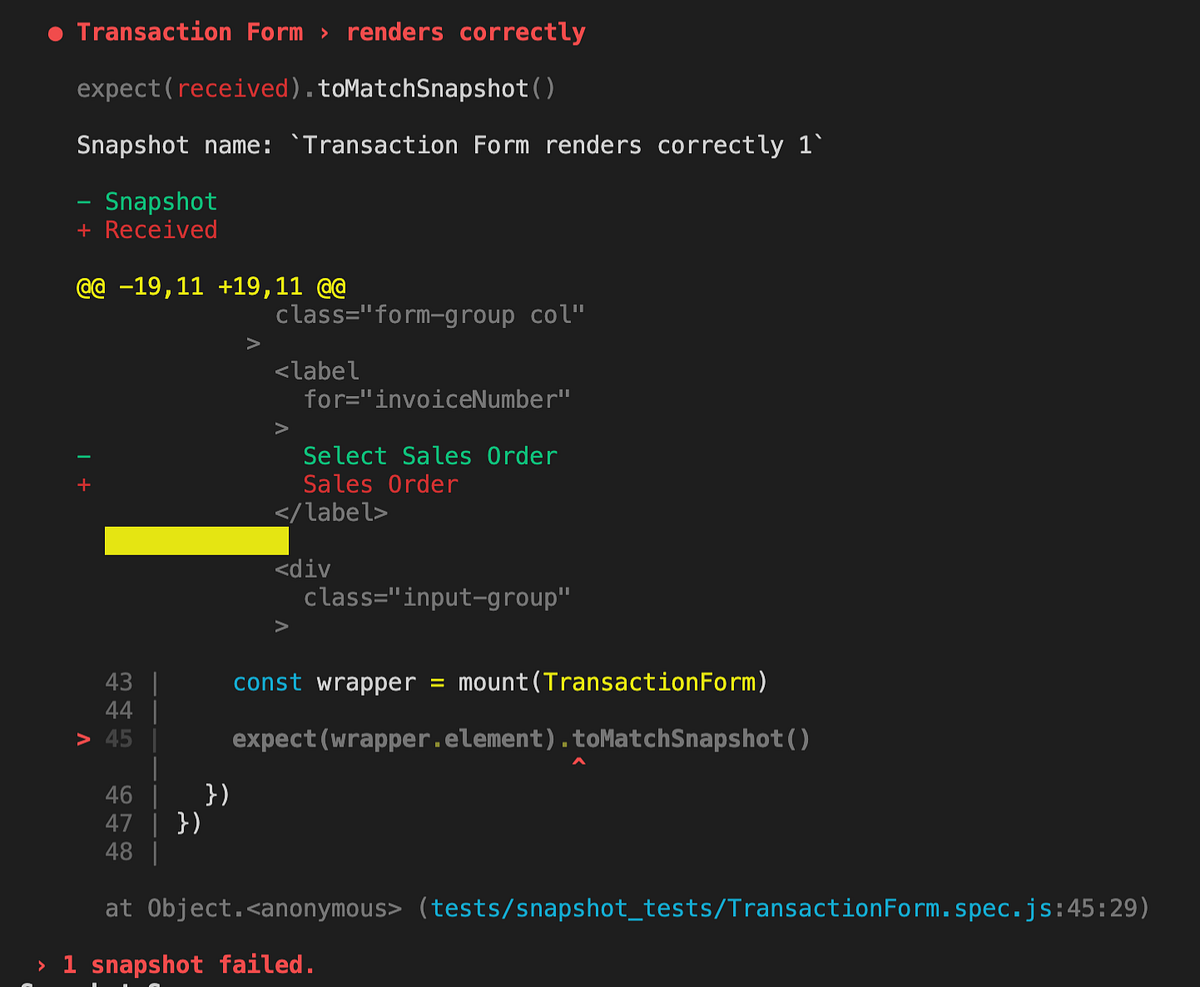Click the 'Transaction Form renders correctly 1' snapshot name

[562, 144]
